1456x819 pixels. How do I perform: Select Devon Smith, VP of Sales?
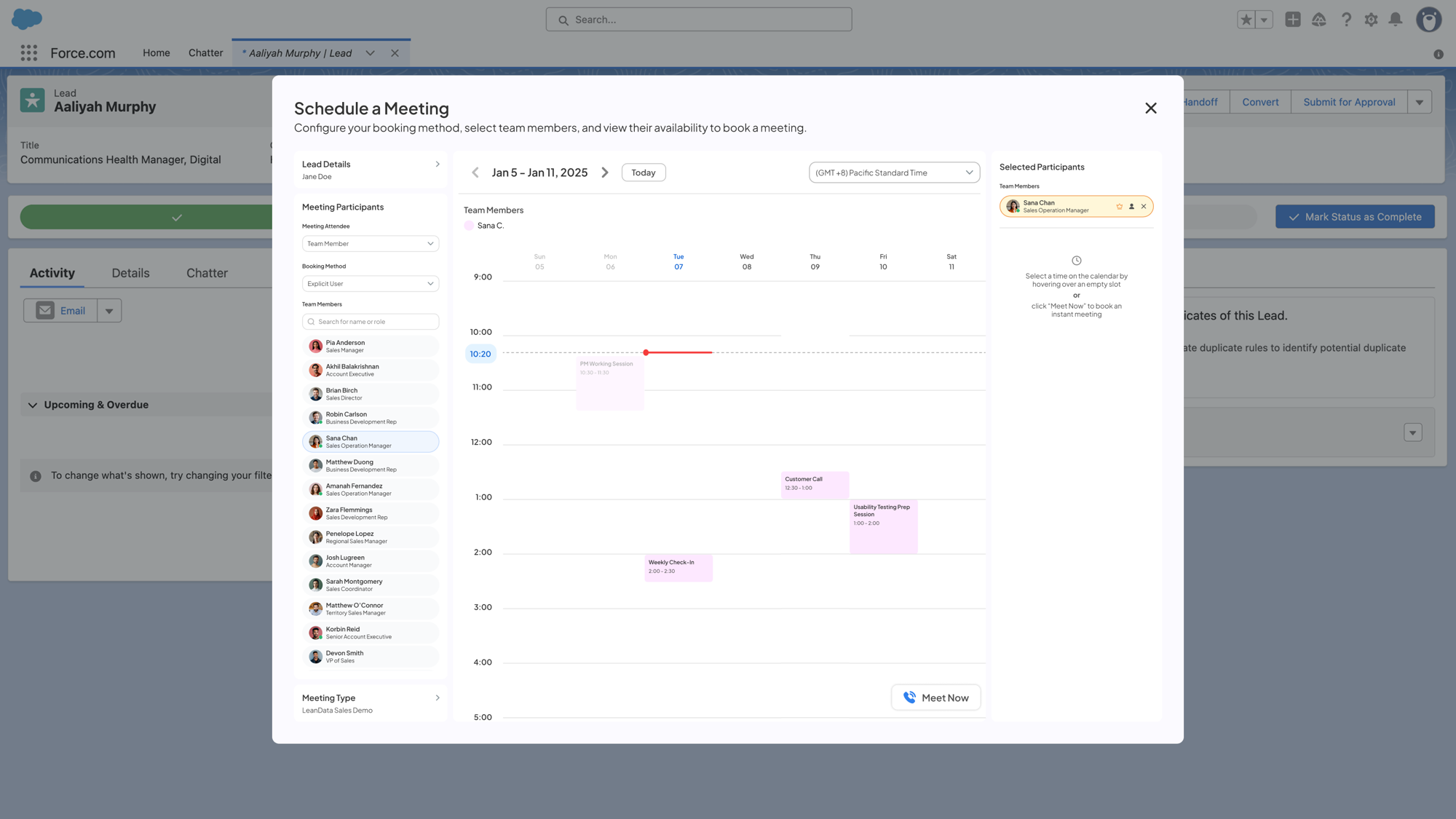tap(371, 657)
